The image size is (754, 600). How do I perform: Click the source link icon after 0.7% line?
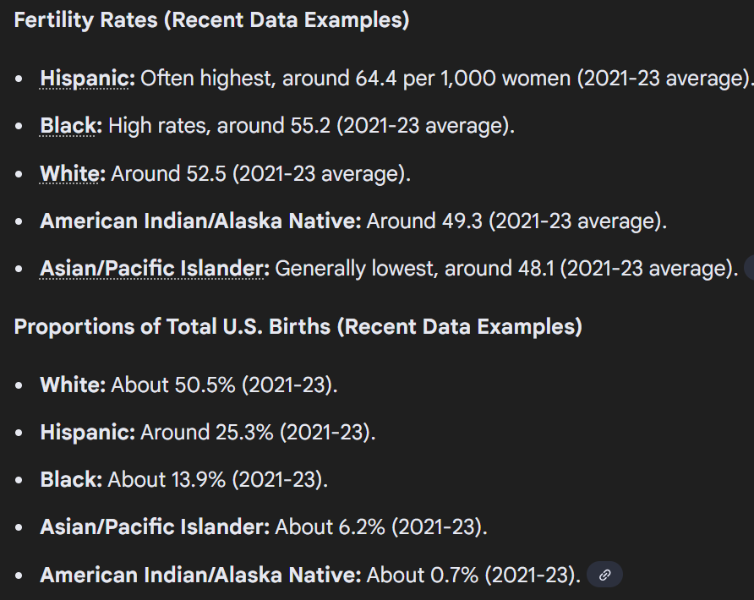click(604, 575)
